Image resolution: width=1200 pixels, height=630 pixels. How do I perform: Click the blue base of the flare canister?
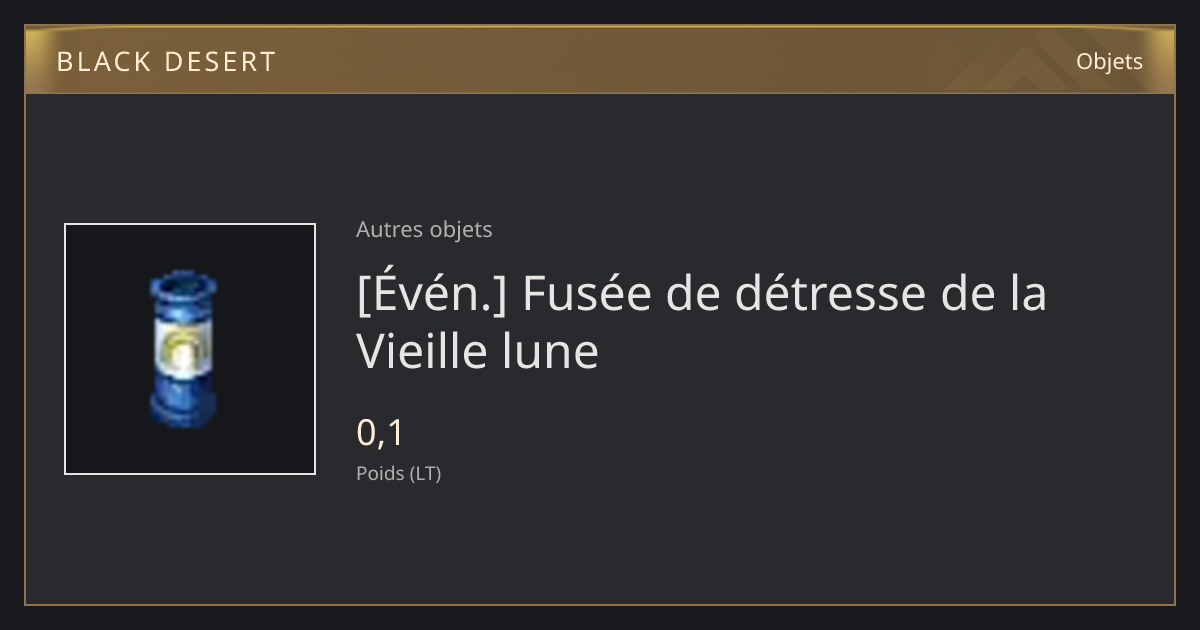pos(183,408)
